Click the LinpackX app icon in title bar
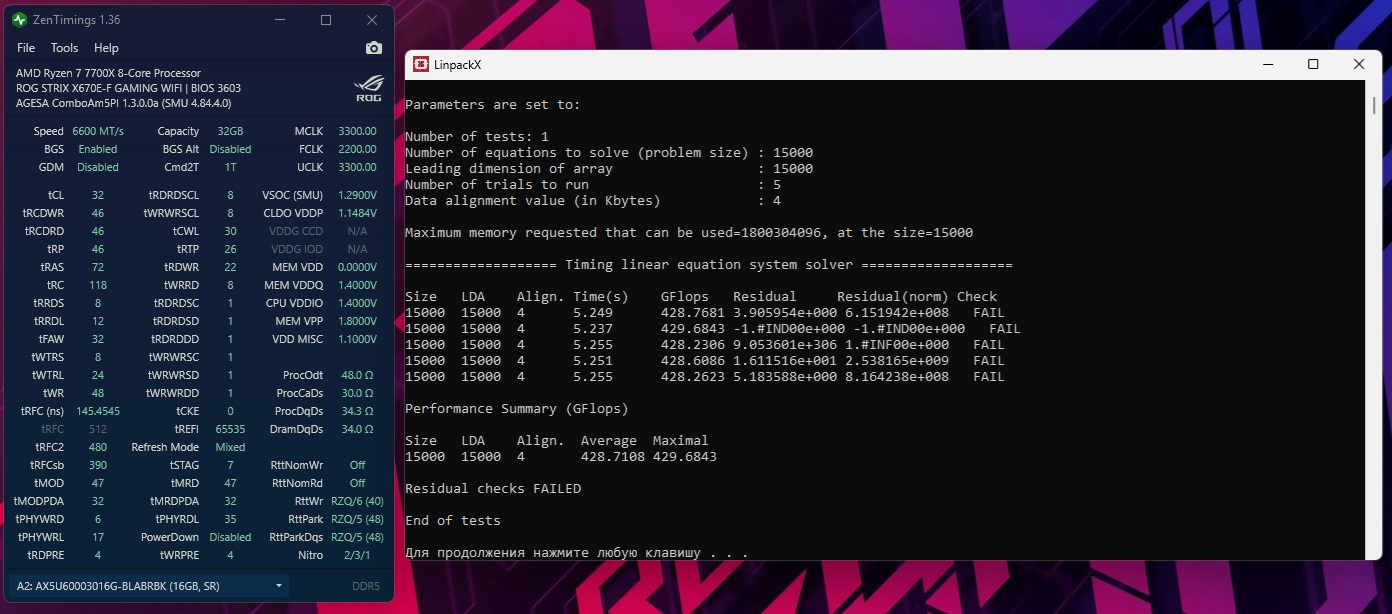This screenshot has height=614, width=1392. coord(421,65)
